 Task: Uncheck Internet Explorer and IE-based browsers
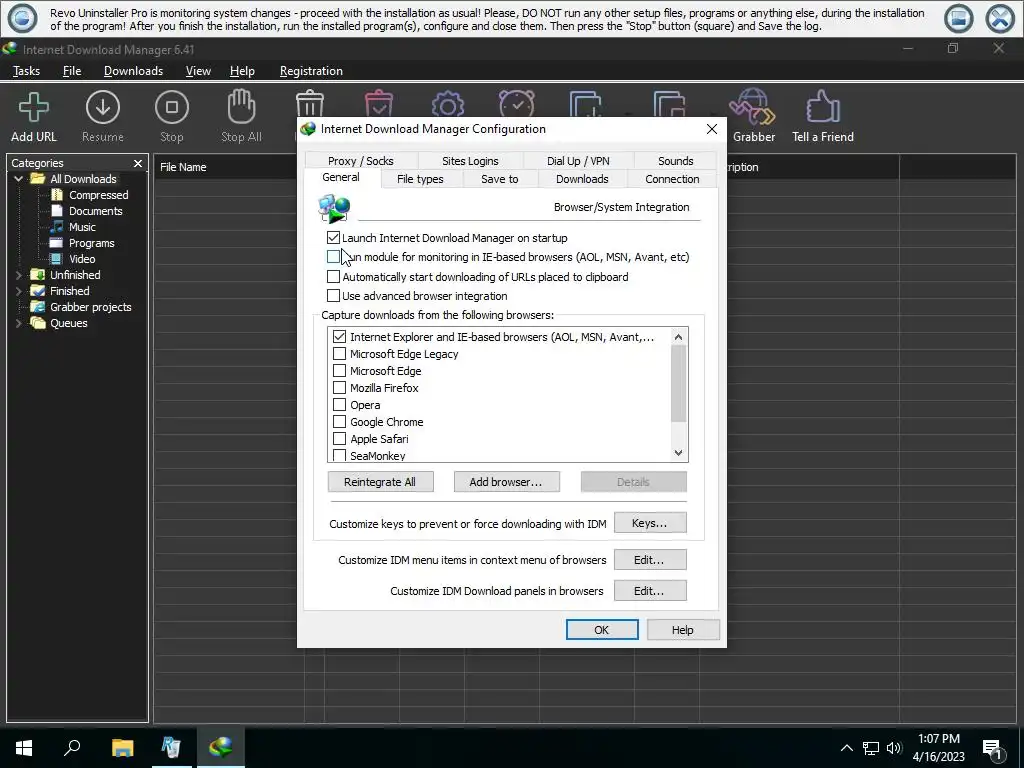pos(339,337)
